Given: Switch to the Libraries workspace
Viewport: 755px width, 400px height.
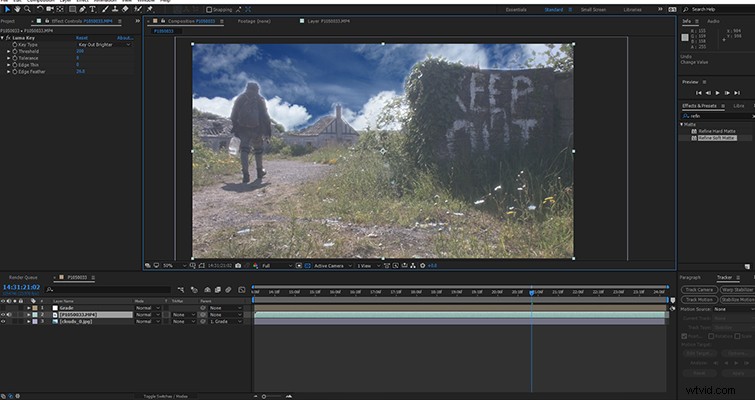Looking at the screenshot, I should (632, 10).
